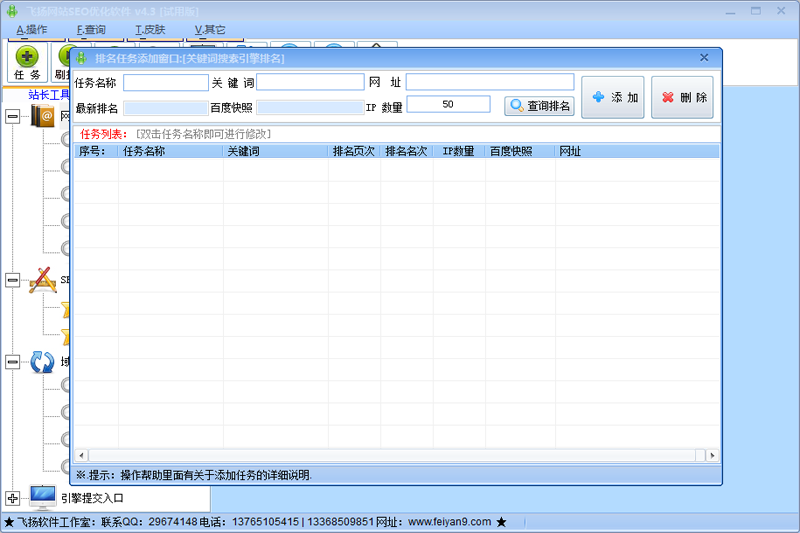Click the 关键词 column header

pyautogui.click(x=276, y=151)
